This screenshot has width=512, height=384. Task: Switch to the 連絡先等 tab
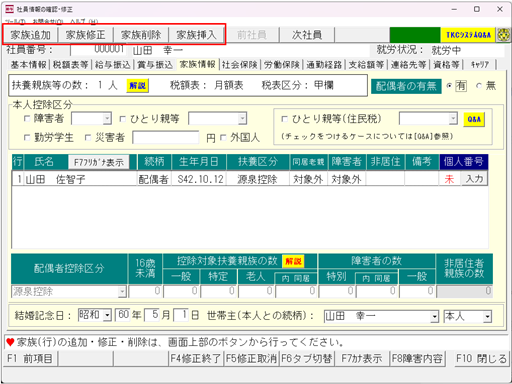(409, 65)
